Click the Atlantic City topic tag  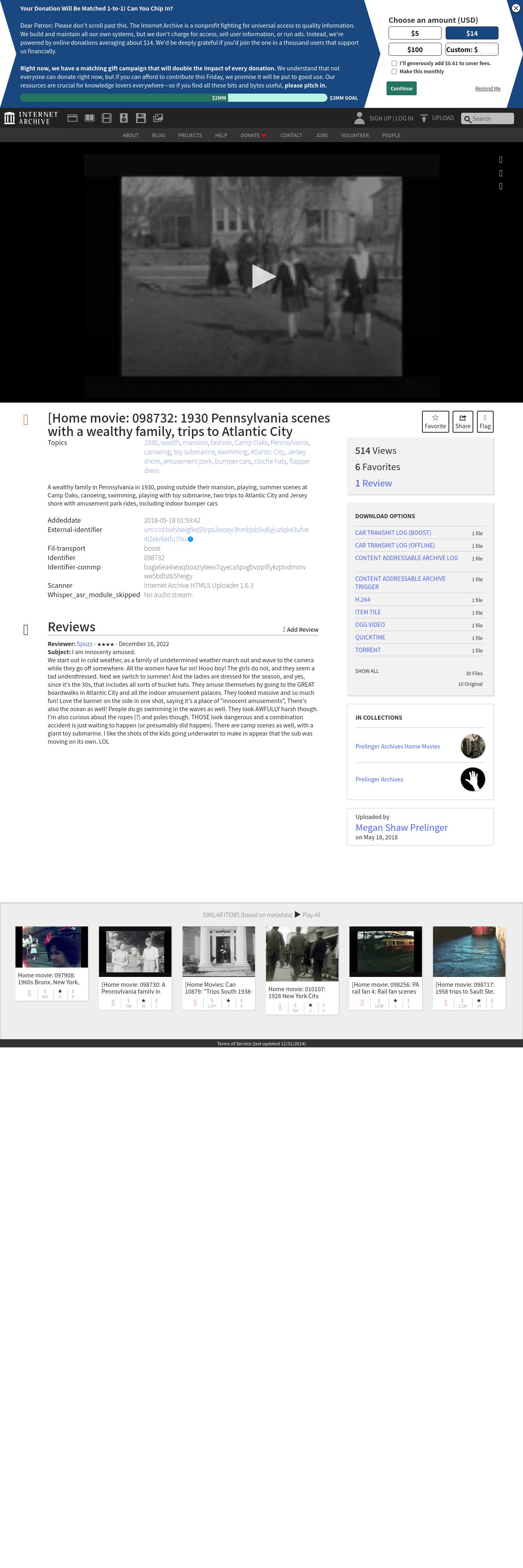point(267,452)
